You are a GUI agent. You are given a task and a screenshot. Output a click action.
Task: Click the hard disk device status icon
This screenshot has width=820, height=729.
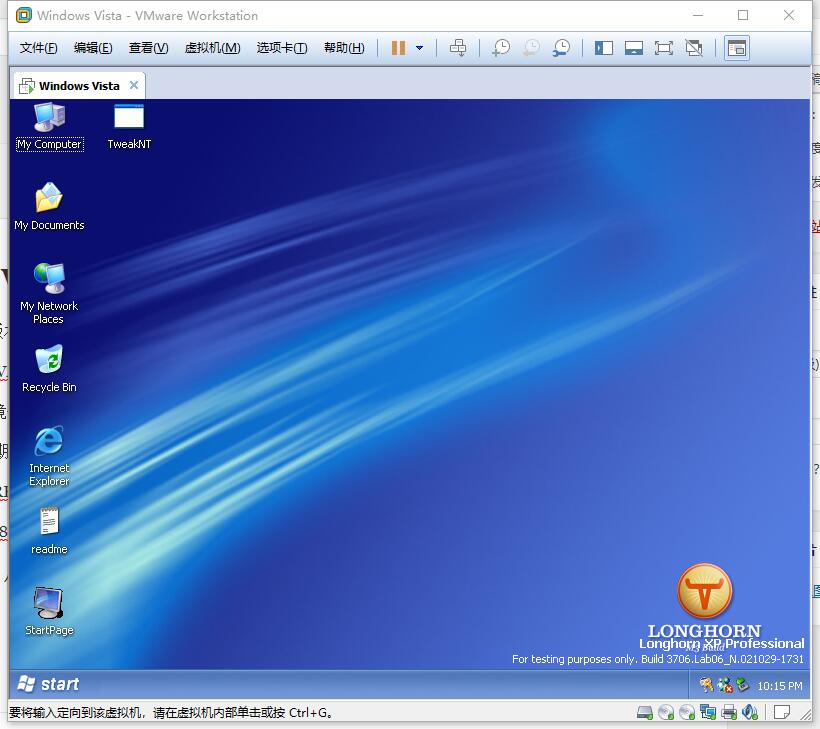pyautogui.click(x=645, y=712)
